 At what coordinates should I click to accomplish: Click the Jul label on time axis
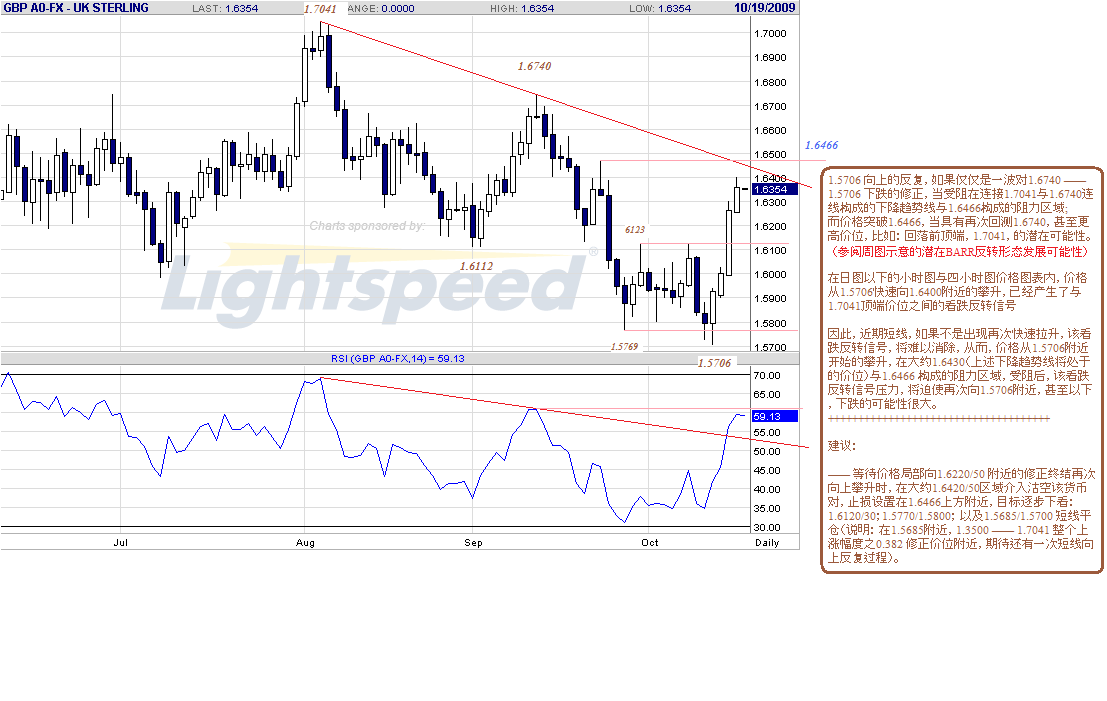[121, 542]
